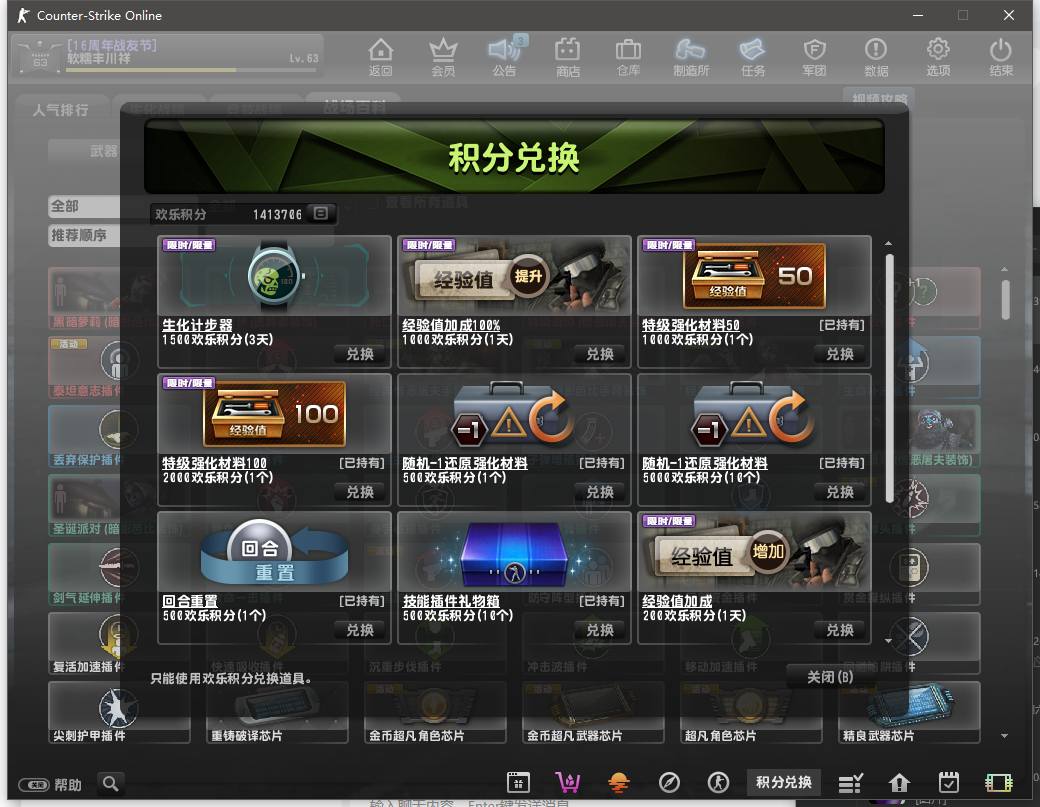Open the 仓库 inventory icon
The height and width of the screenshot is (807, 1040).
(628, 56)
